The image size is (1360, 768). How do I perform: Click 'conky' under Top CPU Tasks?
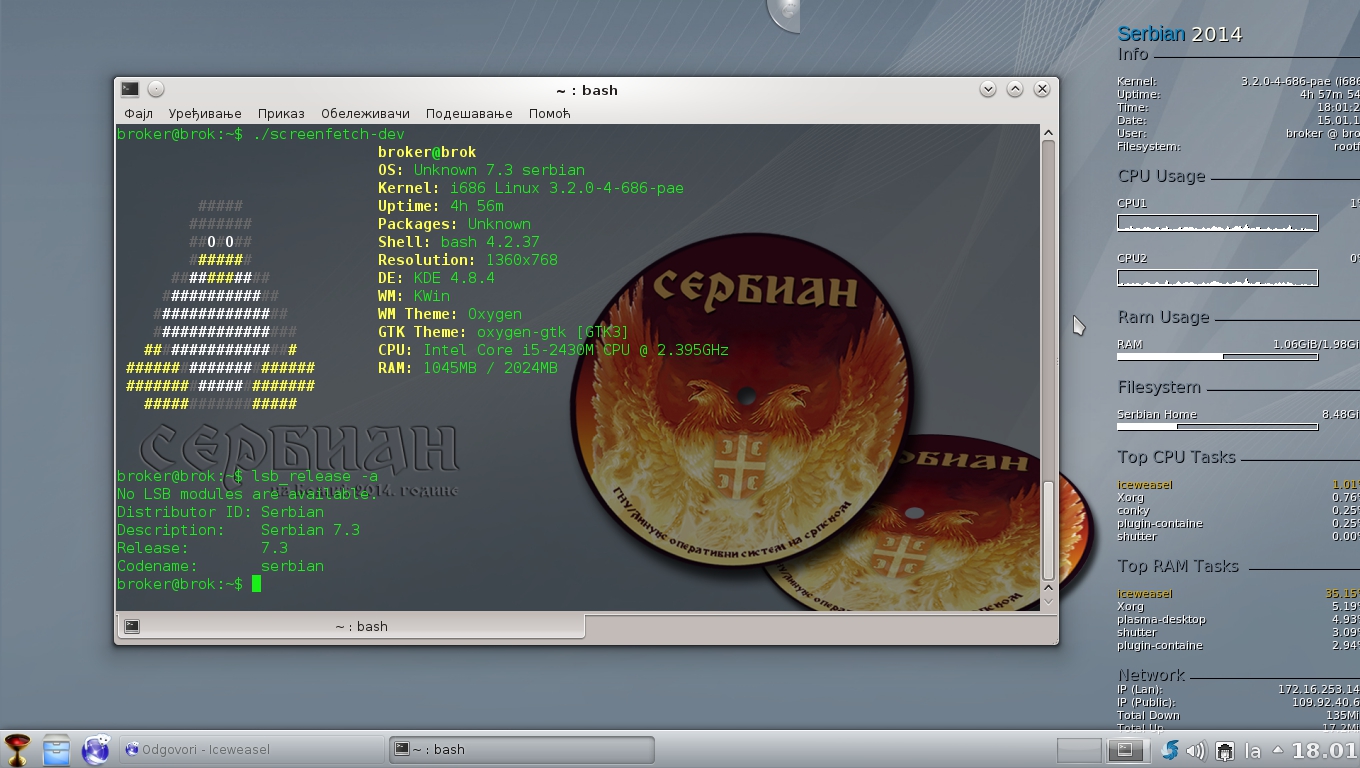pyautogui.click(x=1133, y=510)
